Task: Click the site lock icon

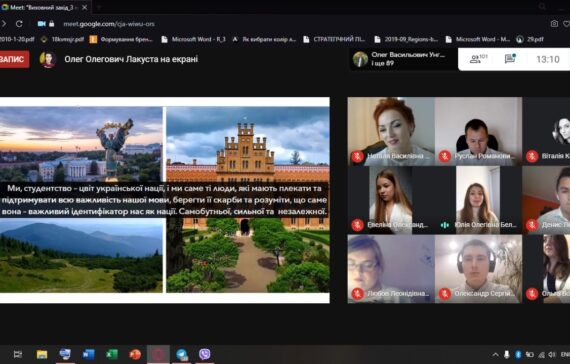Action: [x=52, y=24]
